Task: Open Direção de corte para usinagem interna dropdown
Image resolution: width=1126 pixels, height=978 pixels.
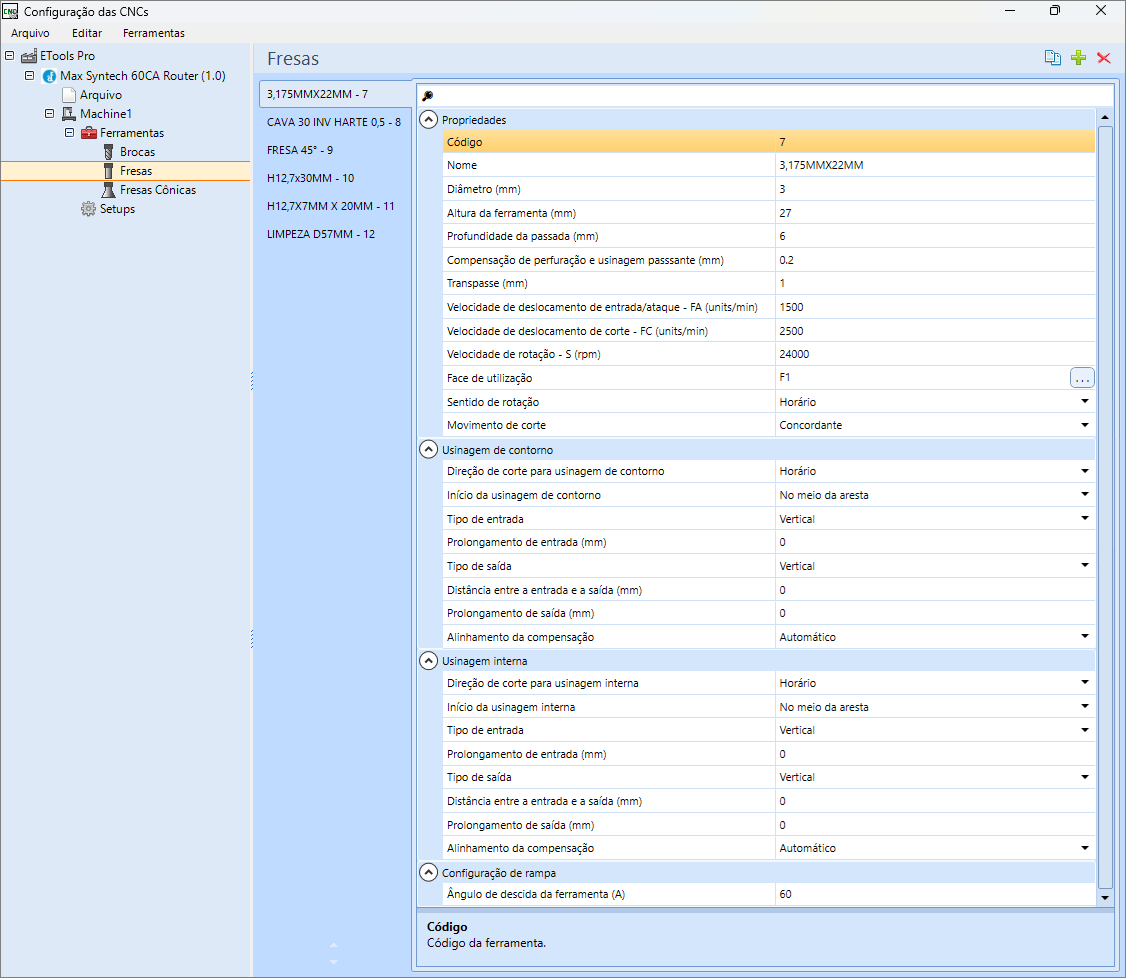Action: point(1084,682)
